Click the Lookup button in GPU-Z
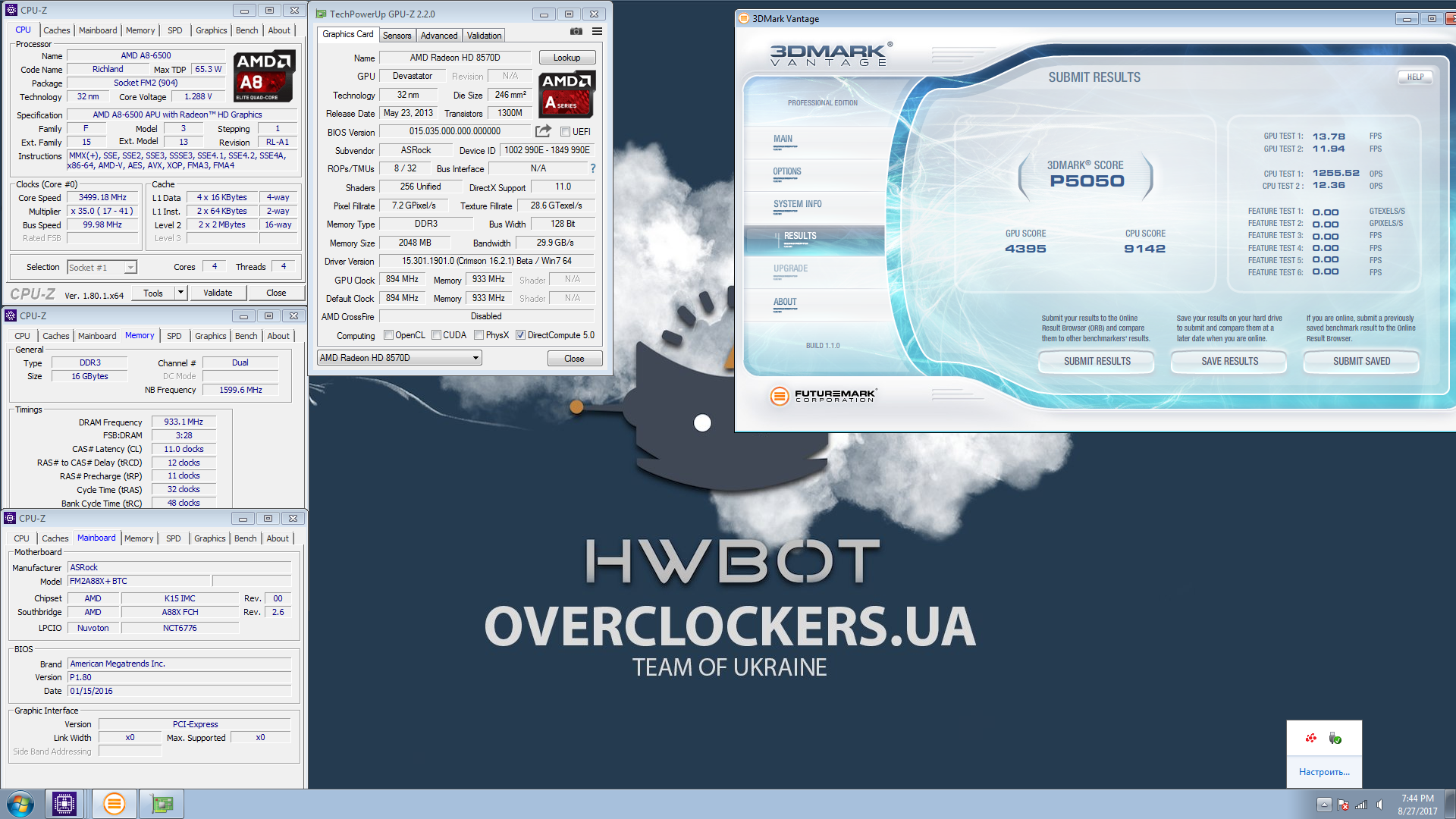Screen dimensions: 1456x819 pyautogui.click(x=566, y=58)
